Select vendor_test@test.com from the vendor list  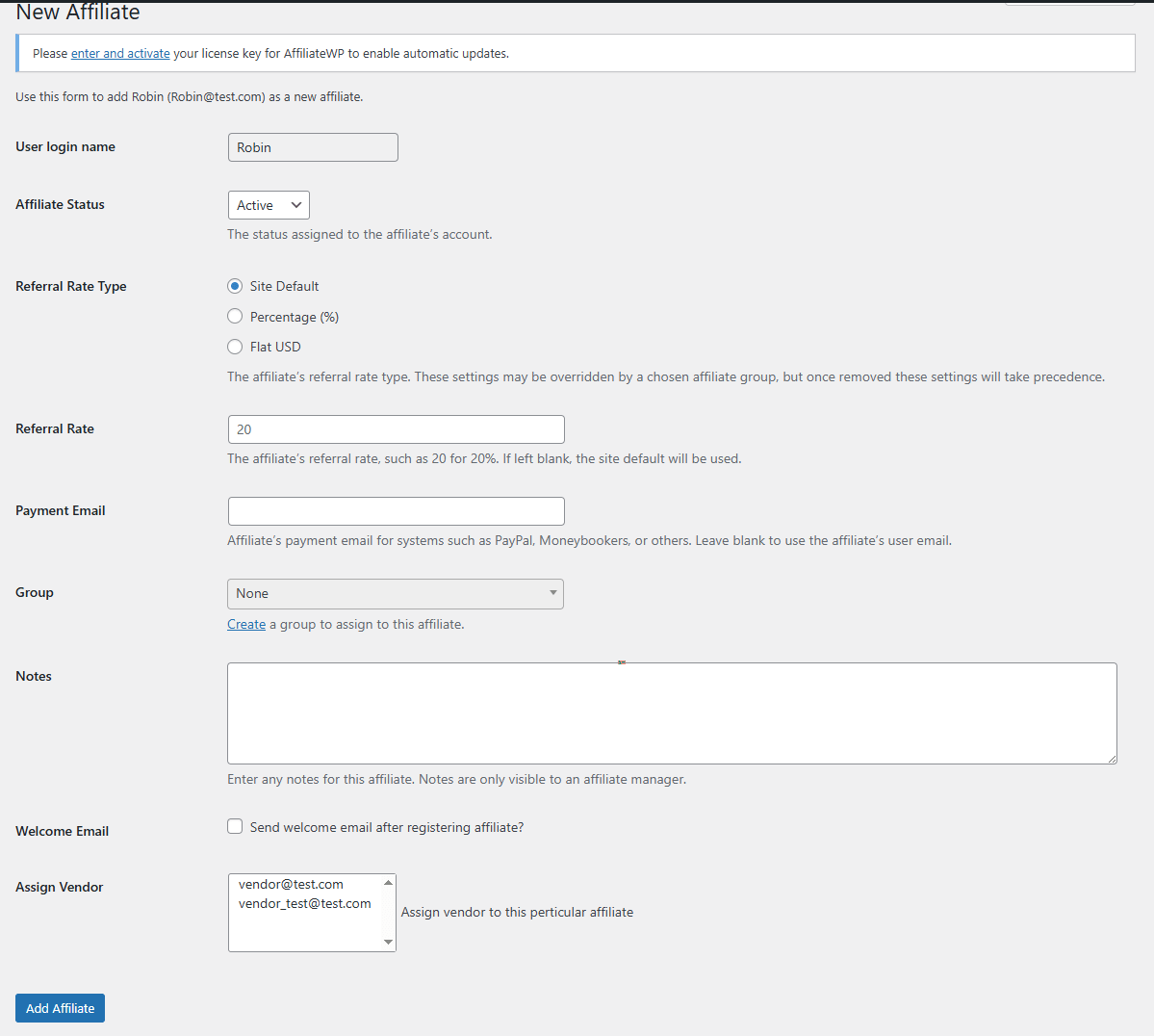tap(304, 903)
